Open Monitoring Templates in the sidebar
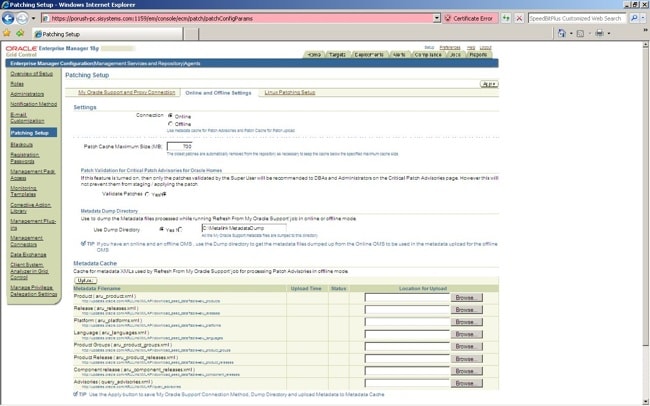Screen dimensions: 650x406 [x=24, y=191]
